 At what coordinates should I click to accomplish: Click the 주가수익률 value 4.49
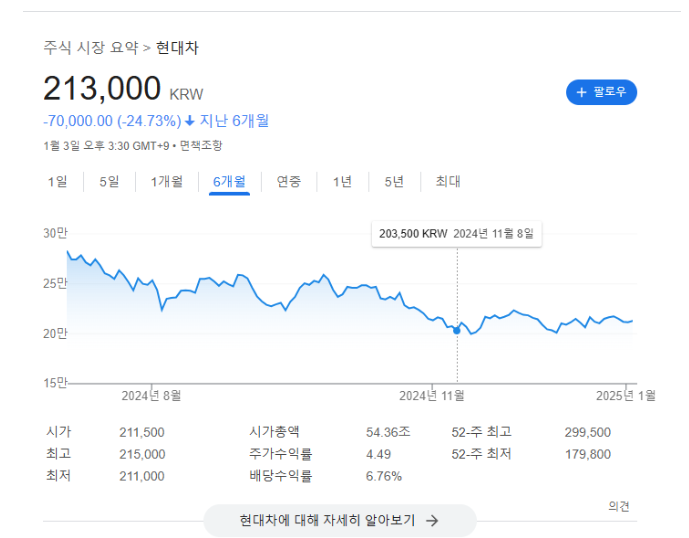[x=378, y=454]
